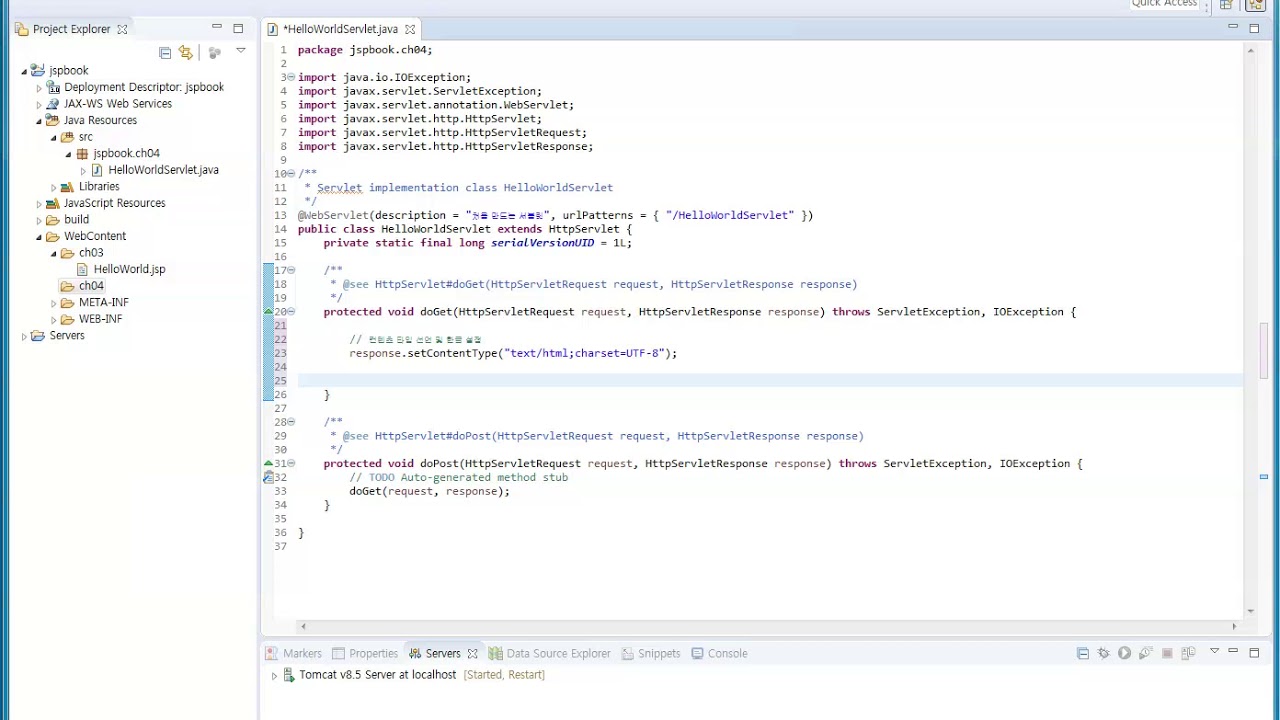Toggle Link with Editor in Project Explorer
Image resolution: width=1280 pixels, height=720 pixels.
point(185,52)
